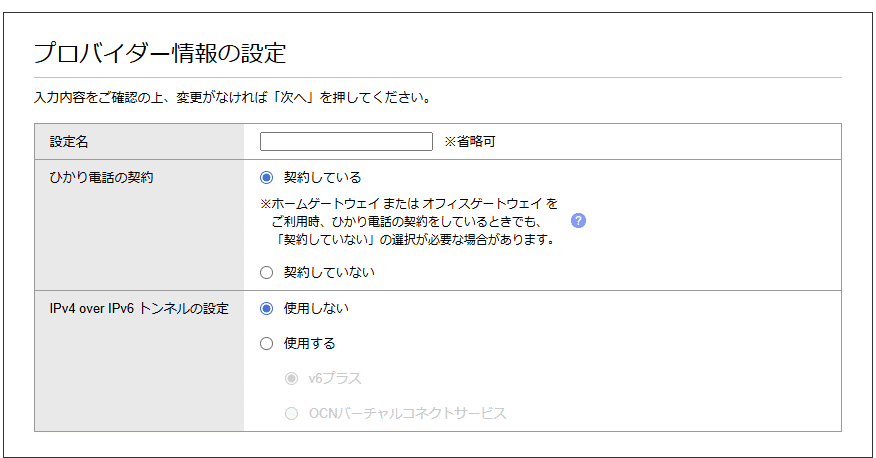Click the IPv4 over IPv6 トンネルの設定 header

(x=138, y=308)
